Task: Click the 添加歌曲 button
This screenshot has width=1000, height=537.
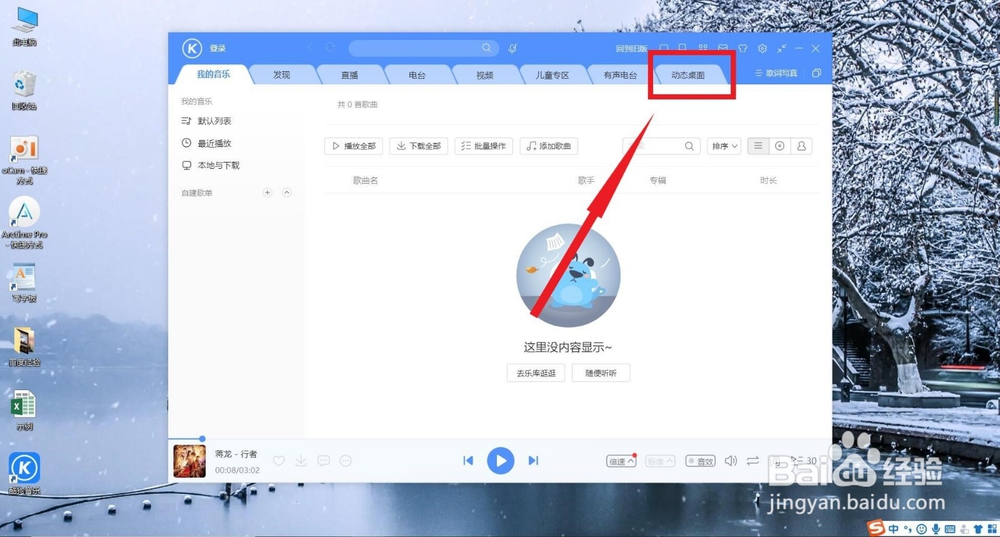Action: click(x=549, y=146)
